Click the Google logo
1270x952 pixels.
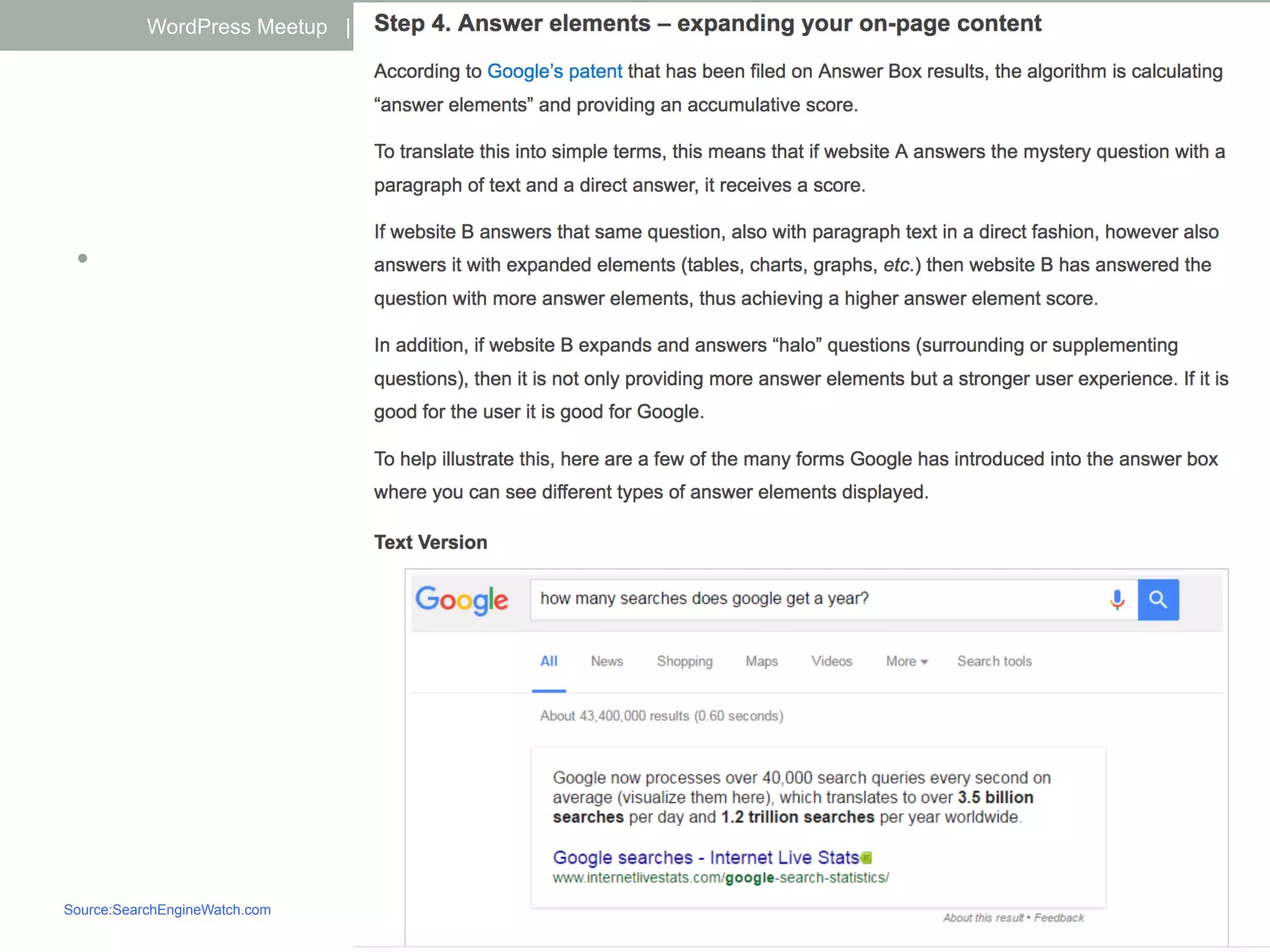tap(462, 600)
